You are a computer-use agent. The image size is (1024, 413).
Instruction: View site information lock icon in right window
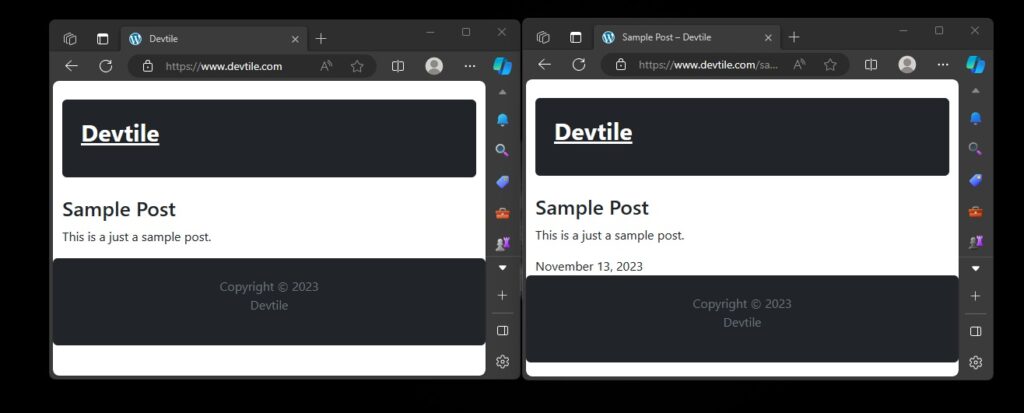620,65
